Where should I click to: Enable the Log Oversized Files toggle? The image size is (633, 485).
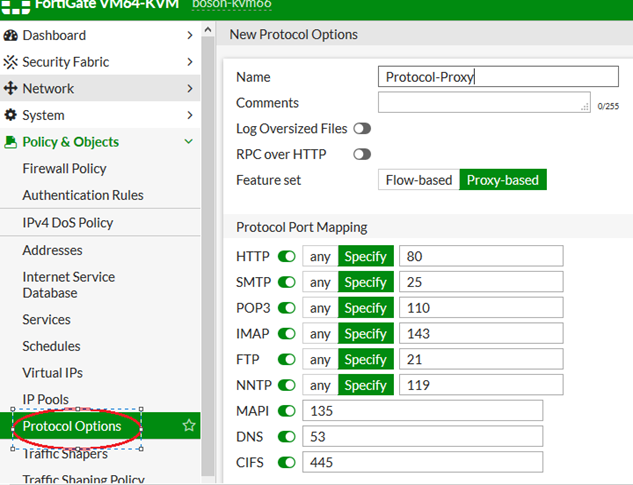(x=361, y=129)
